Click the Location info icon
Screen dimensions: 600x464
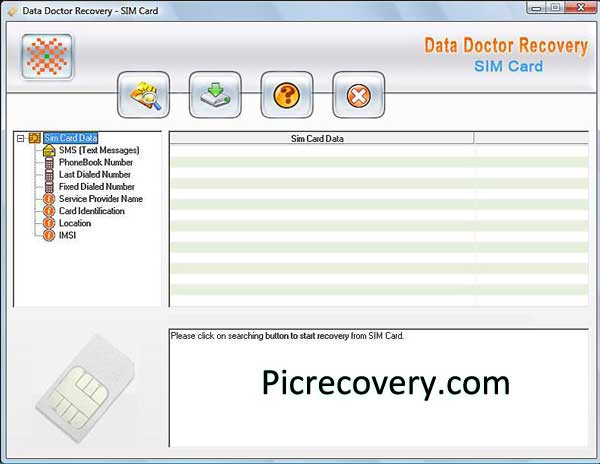pos(49,223)
